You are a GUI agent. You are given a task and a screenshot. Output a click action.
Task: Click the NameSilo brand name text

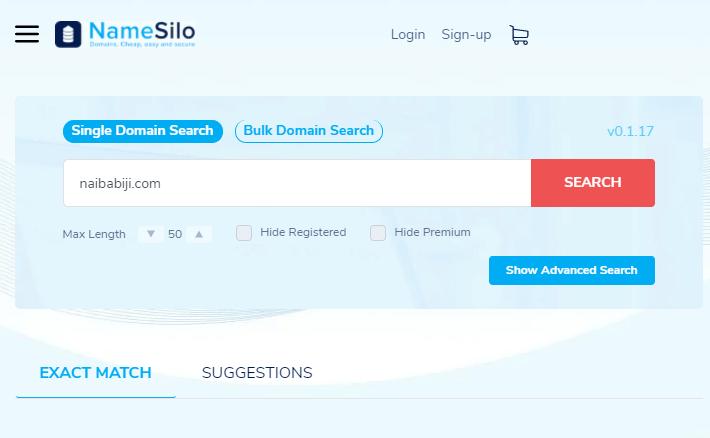[x=142, y=31]
